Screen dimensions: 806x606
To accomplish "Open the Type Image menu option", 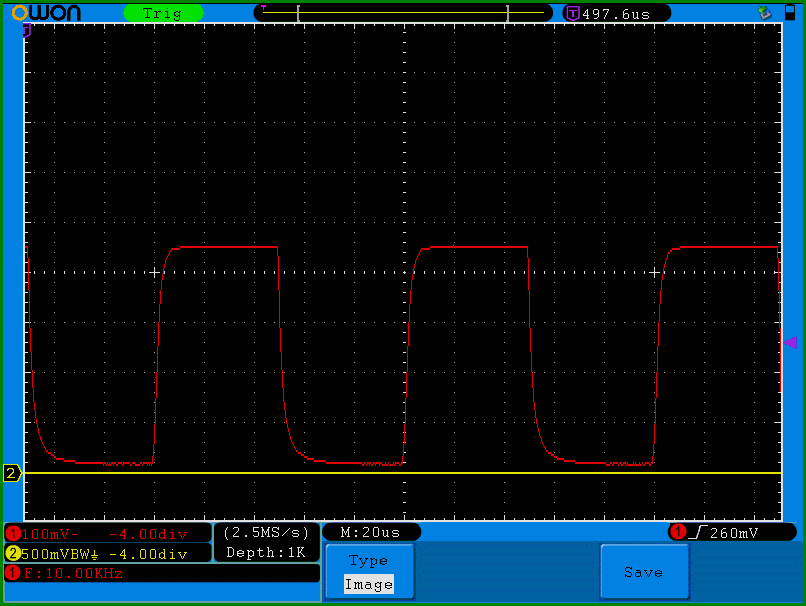I will [369, 572].
